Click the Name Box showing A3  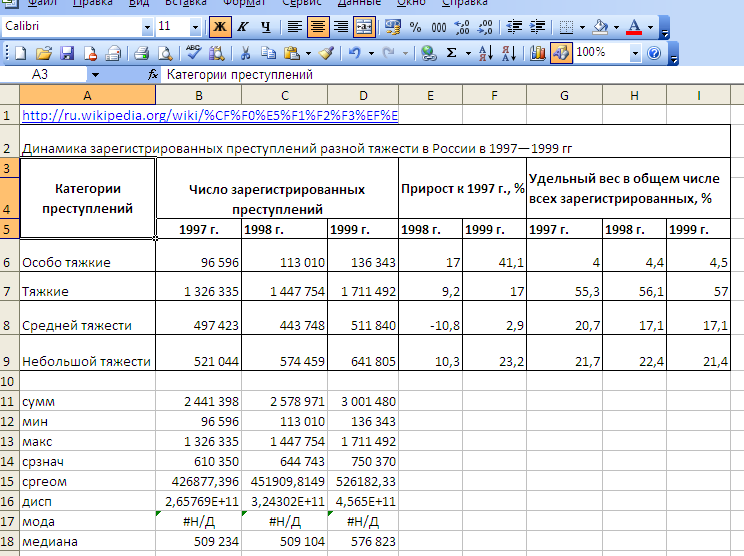point(44,74)
